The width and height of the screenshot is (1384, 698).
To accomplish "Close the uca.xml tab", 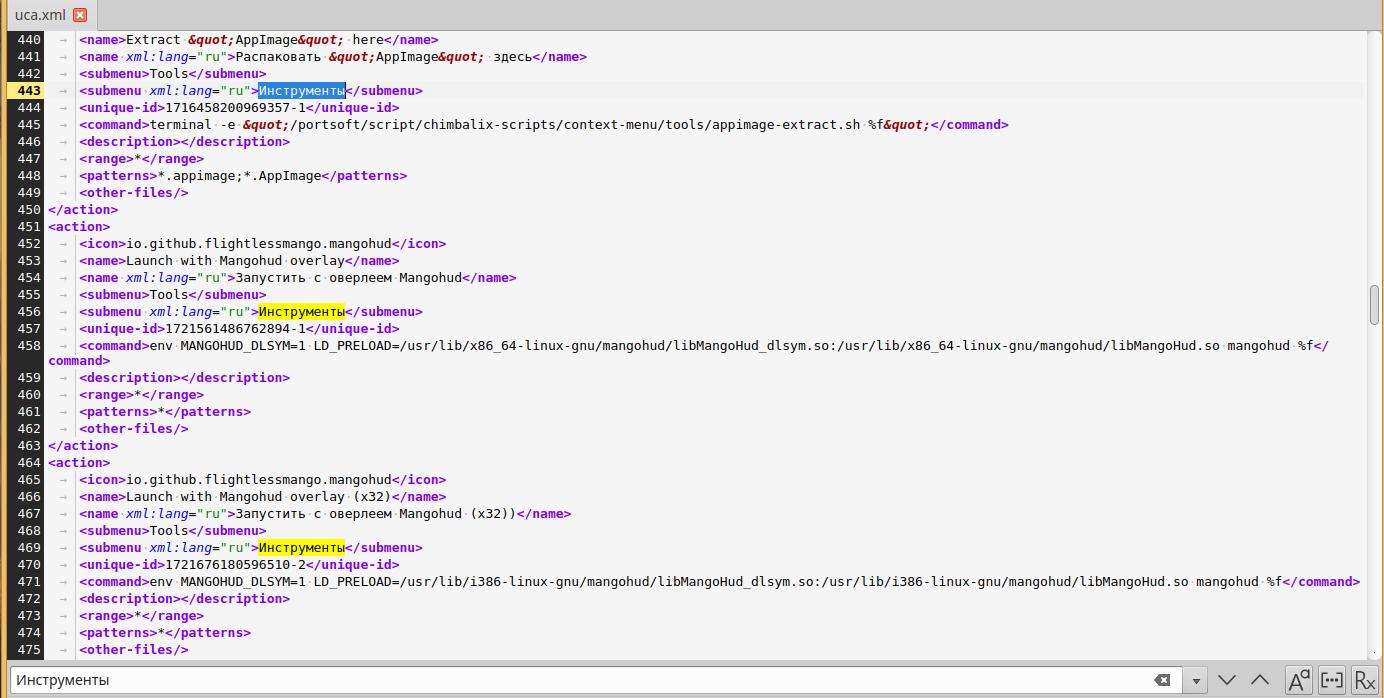I will point(80,15).
